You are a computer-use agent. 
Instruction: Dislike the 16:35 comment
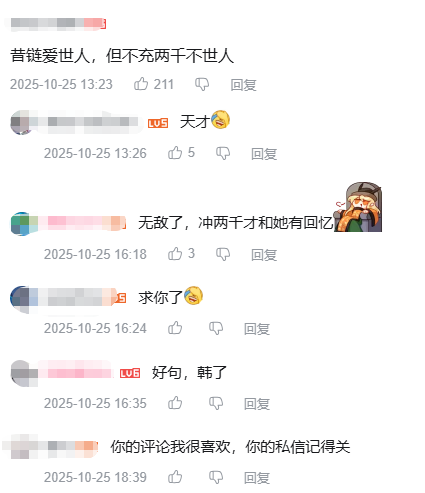[x=216, y=404]
